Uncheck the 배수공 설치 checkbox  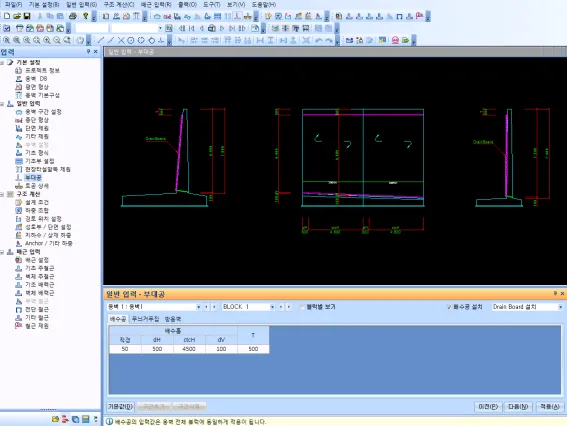[449, 307]
